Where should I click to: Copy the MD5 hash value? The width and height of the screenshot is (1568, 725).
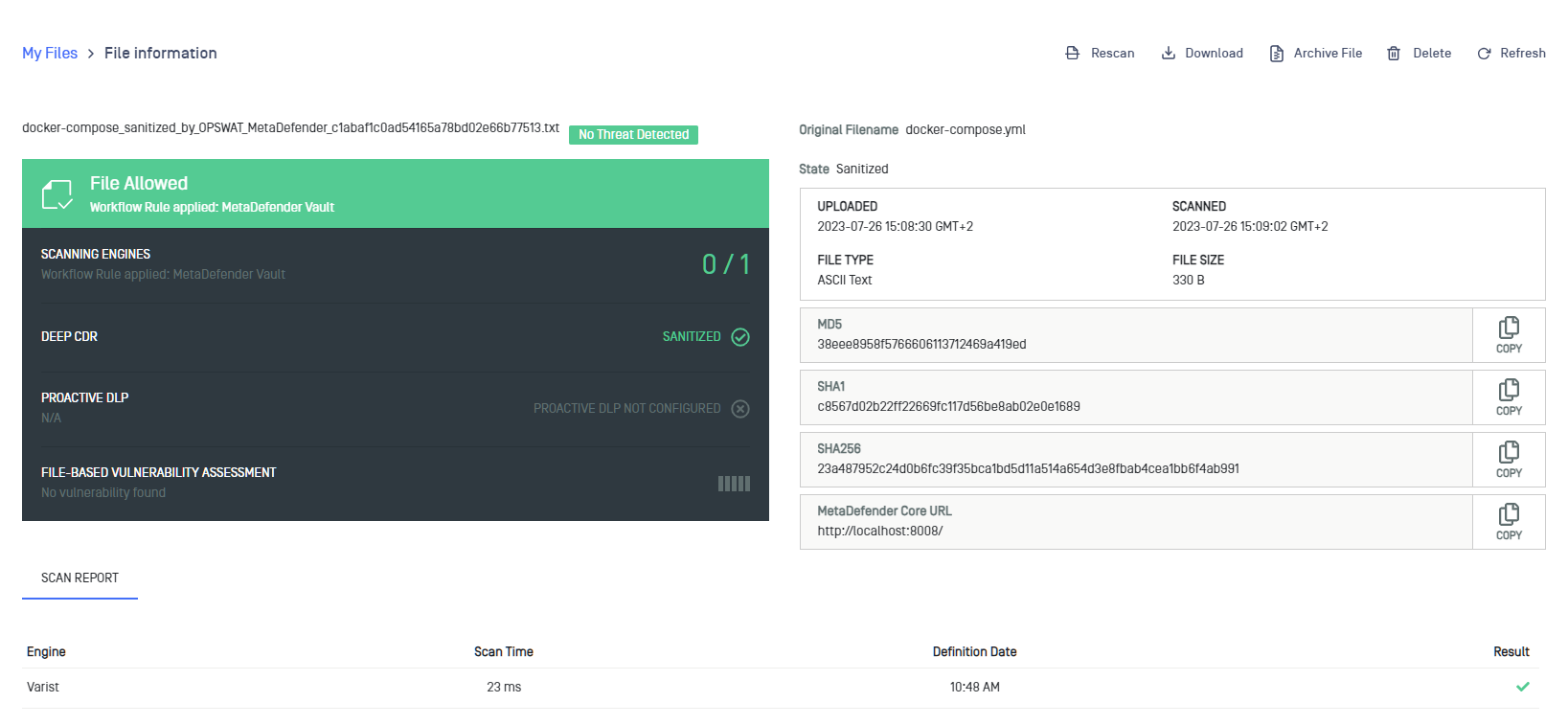1509,335
